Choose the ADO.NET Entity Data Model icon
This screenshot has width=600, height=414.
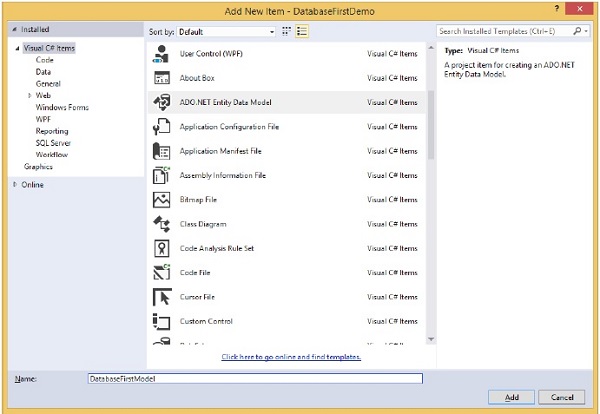point(161,102)
